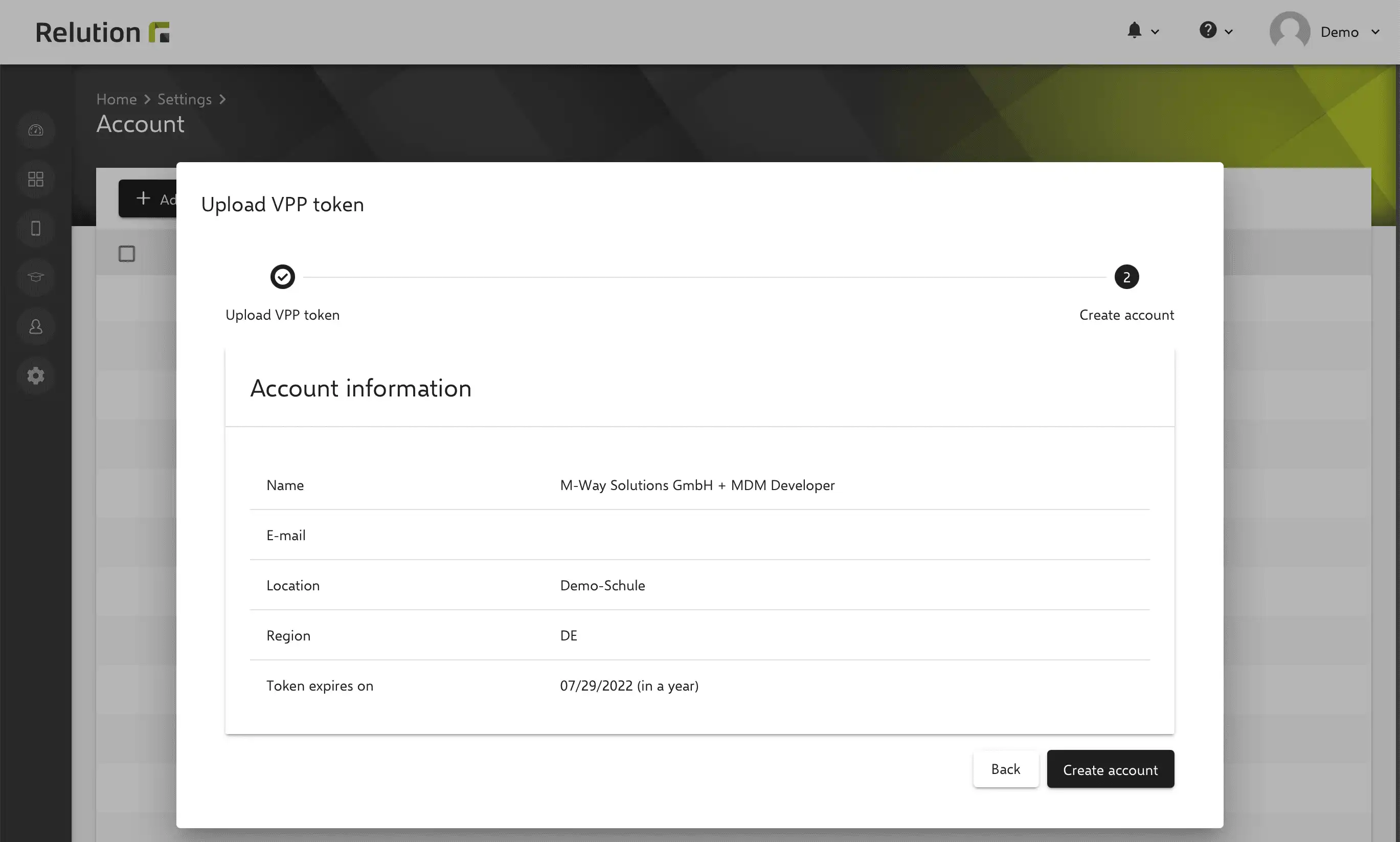Open the notifications bell icon
Image resolution: width=1400 pixels, height=842 pixels.
[x=1134, y=30]
